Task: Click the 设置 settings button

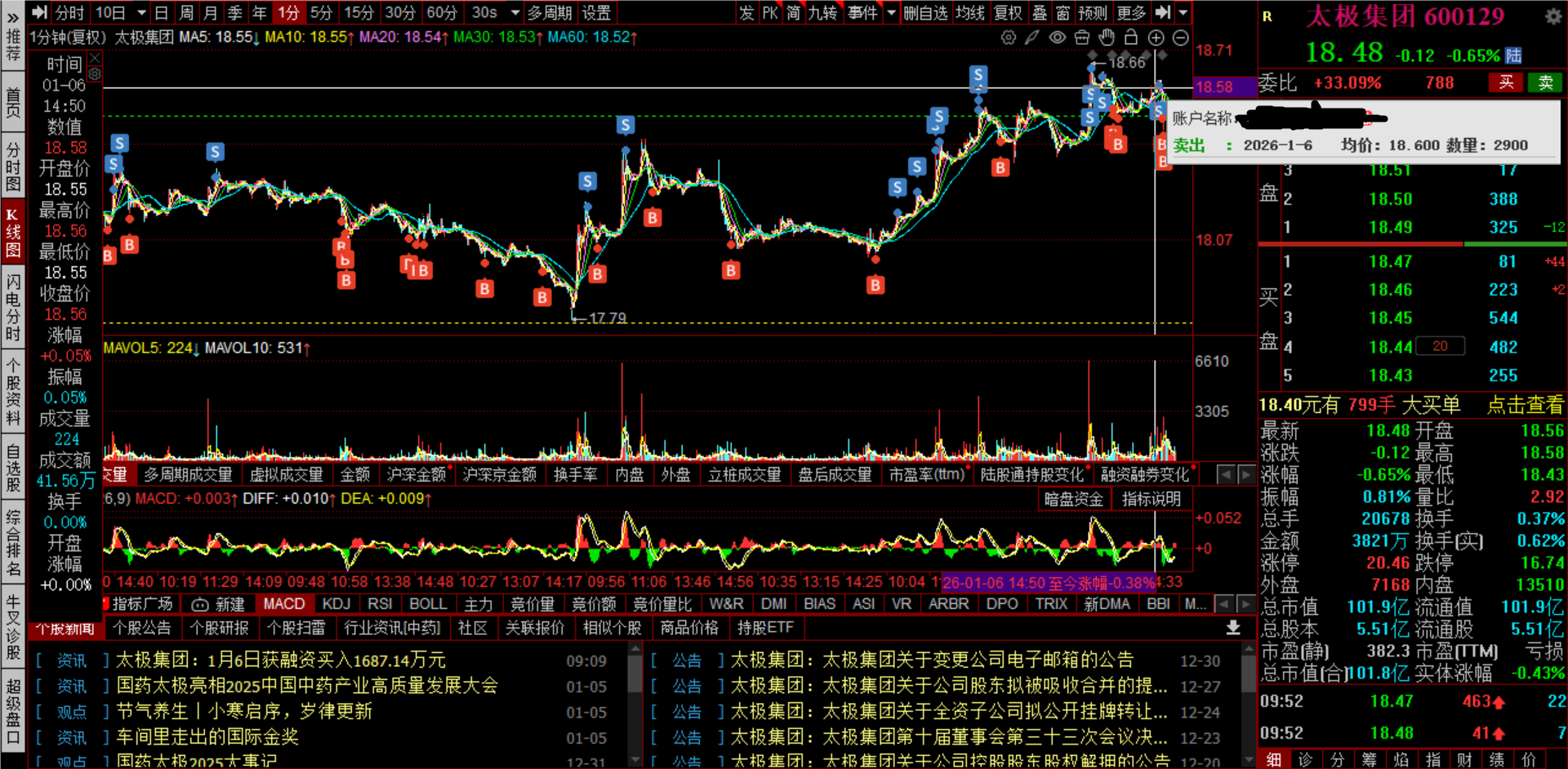Action: click(596, 12)
